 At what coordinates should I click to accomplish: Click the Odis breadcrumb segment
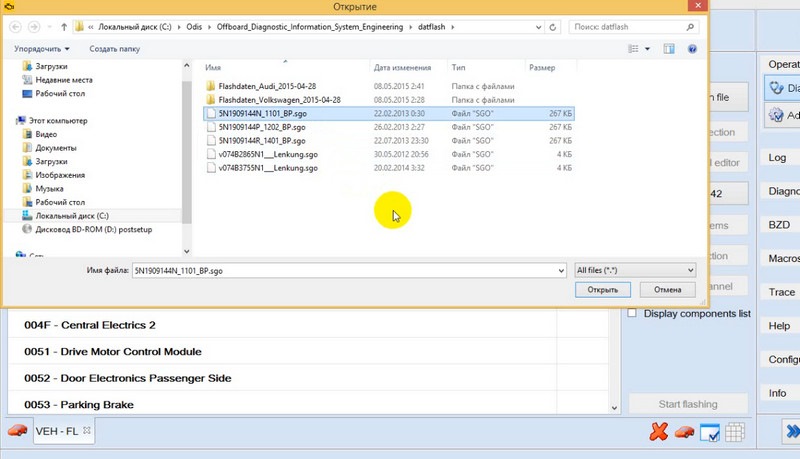point(194,27)
